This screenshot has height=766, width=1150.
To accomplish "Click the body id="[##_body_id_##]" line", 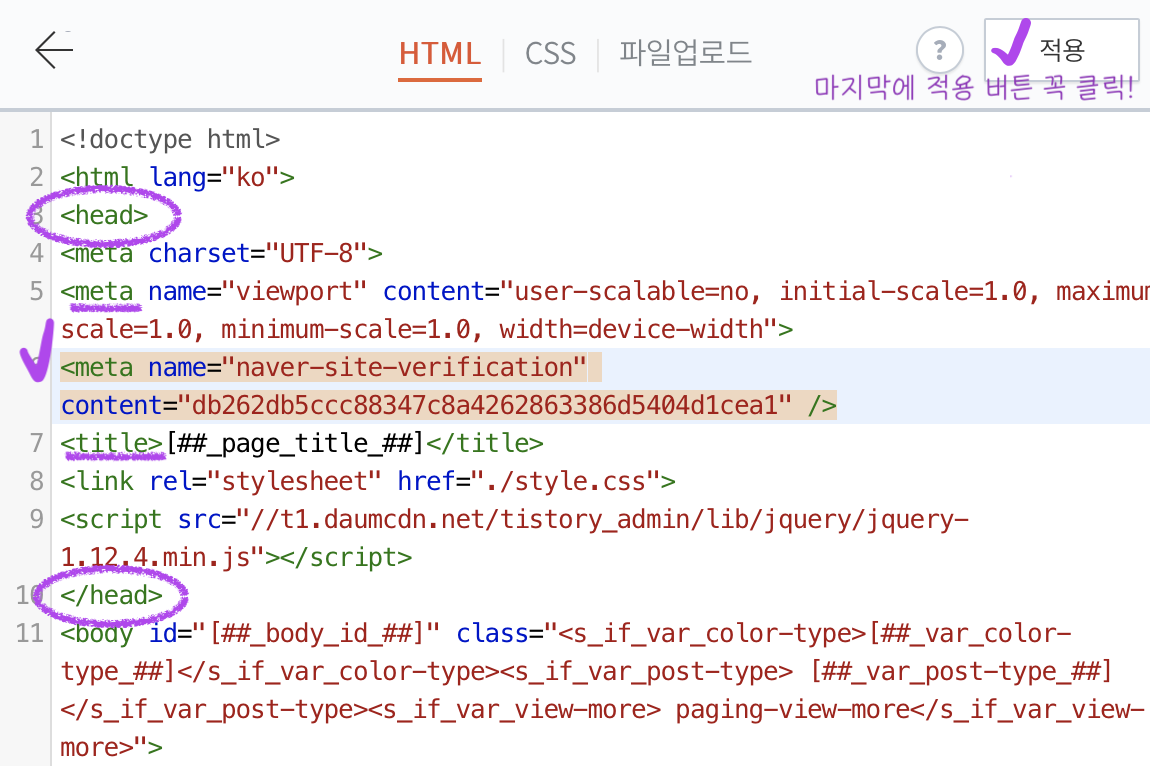I will tap(565, 633).
